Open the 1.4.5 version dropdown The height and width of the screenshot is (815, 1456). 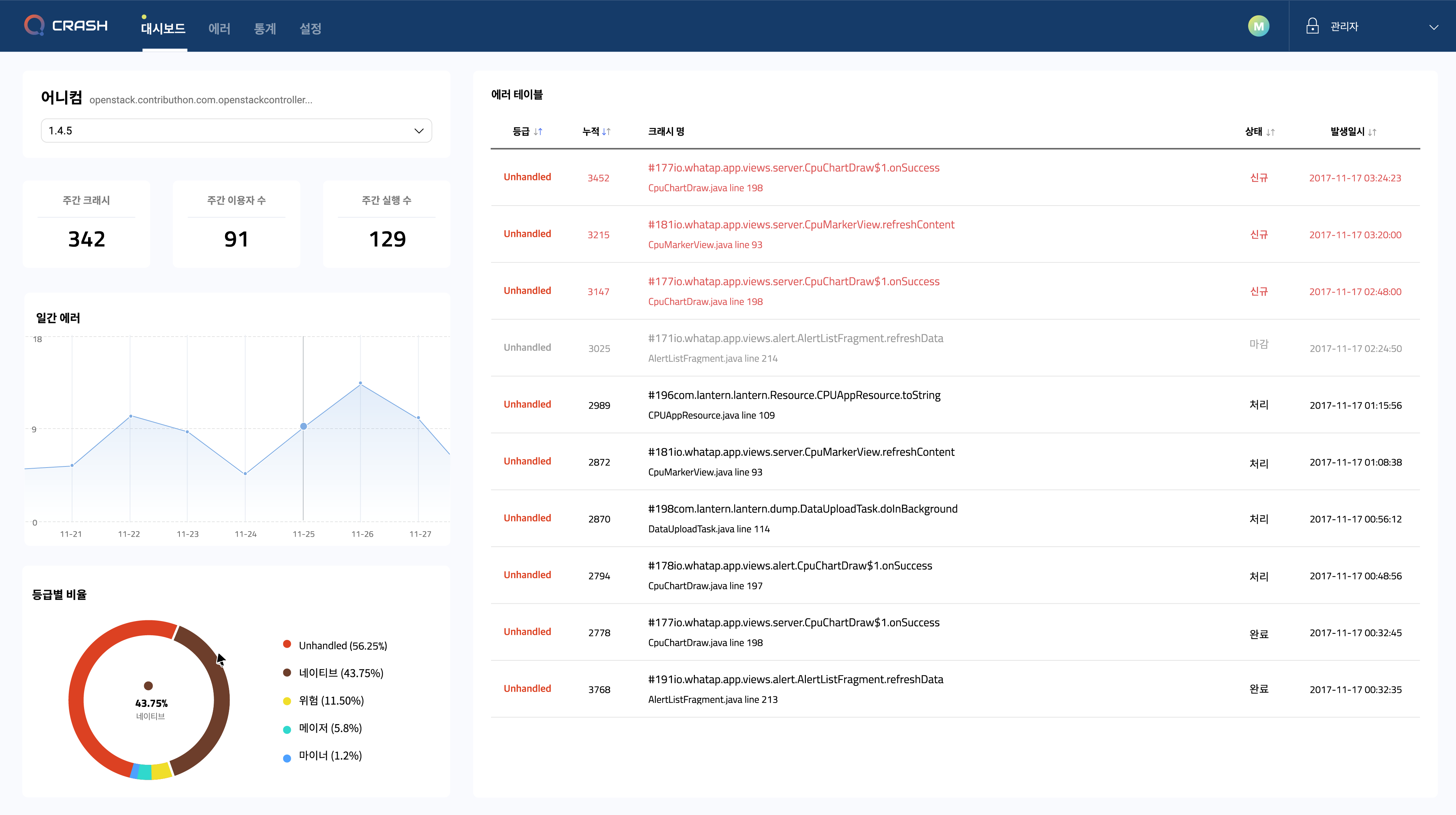(x=236, y=131)
